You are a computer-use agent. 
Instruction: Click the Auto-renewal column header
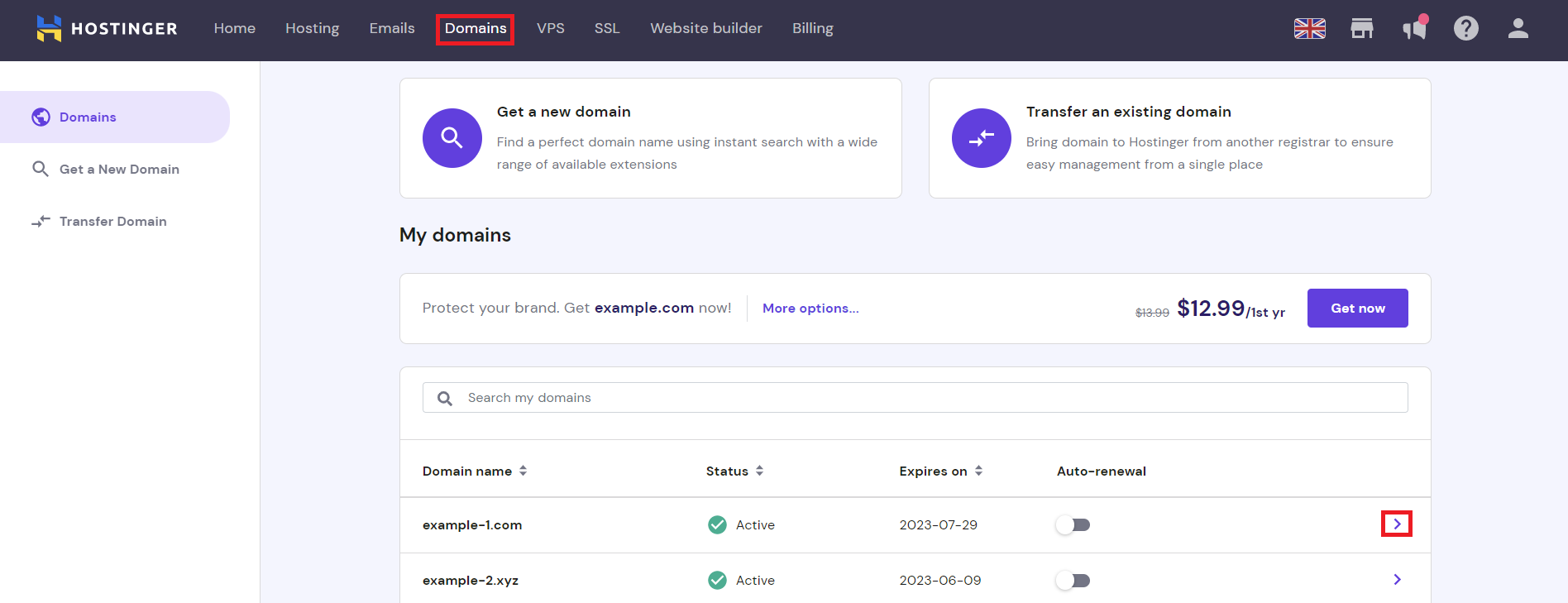click(x=1102, y=471)
